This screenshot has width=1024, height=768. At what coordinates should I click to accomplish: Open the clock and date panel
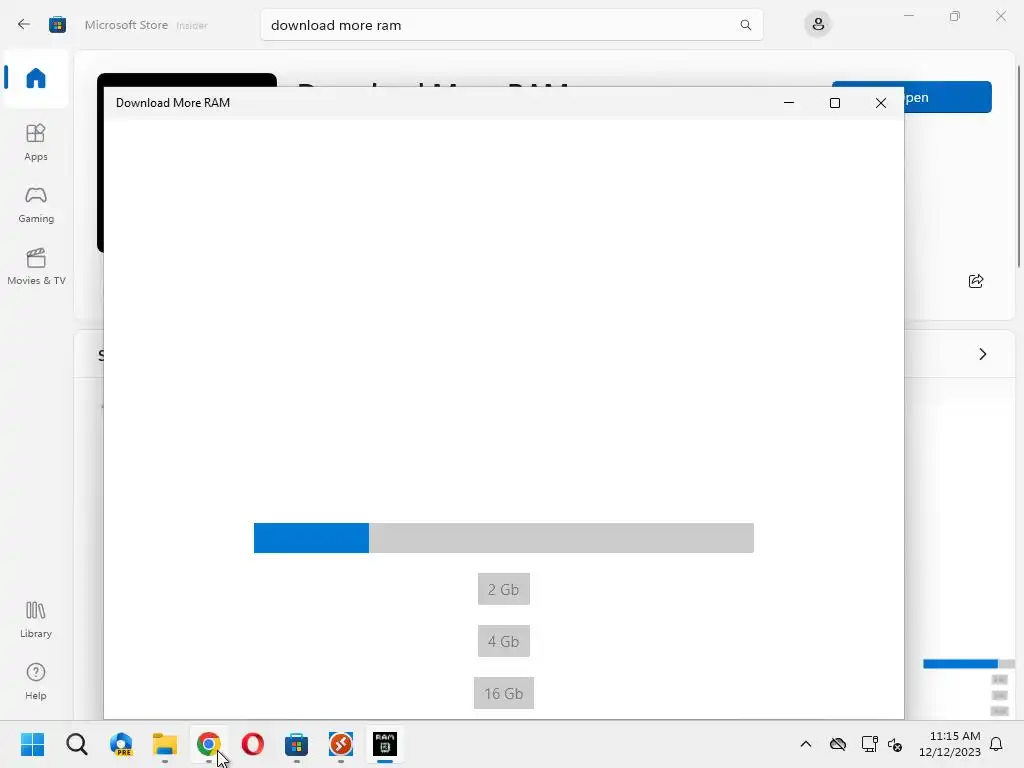[950, 744]
